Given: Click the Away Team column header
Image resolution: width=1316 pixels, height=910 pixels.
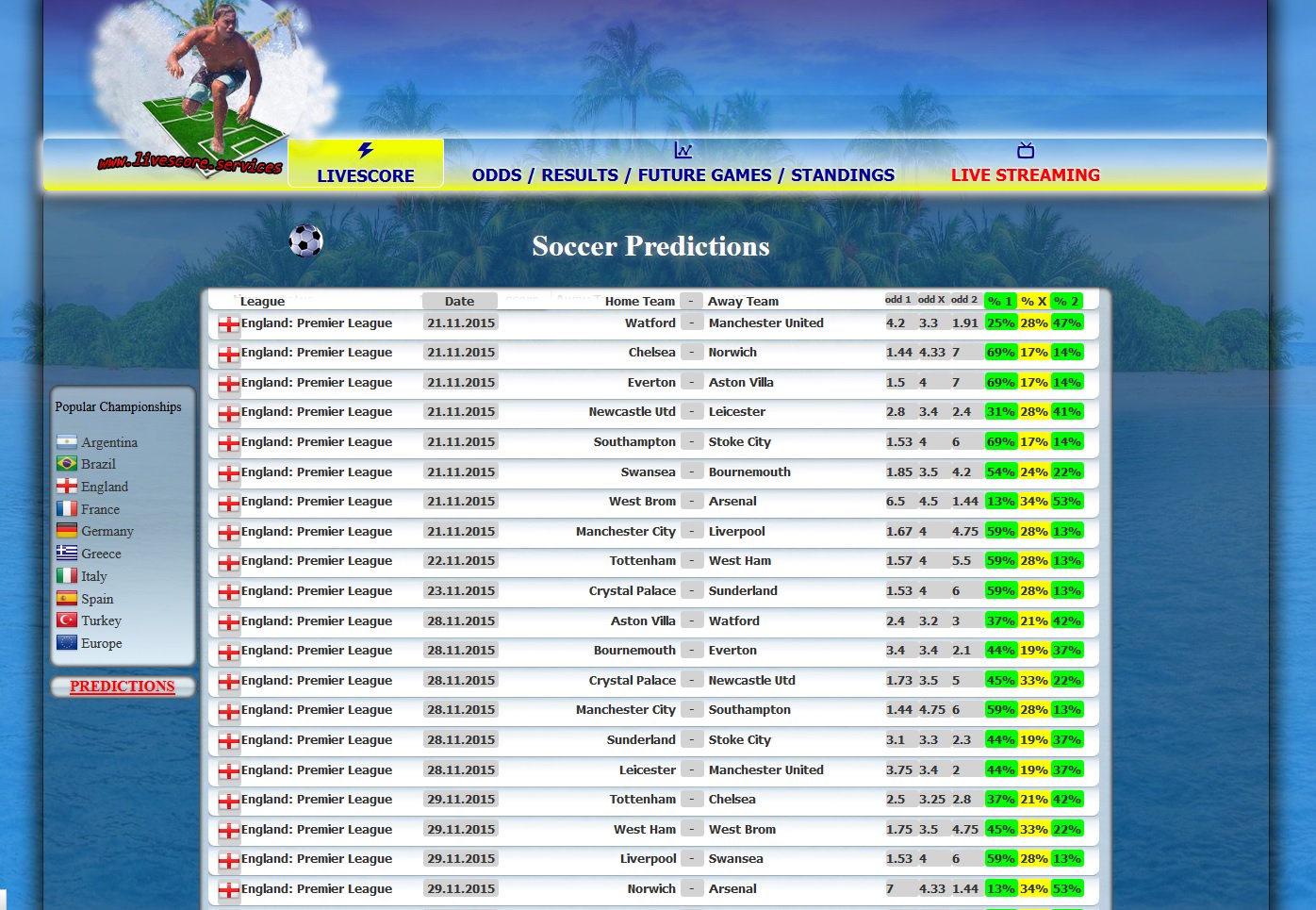Looking at the screenshot, I should pos(744,302).
